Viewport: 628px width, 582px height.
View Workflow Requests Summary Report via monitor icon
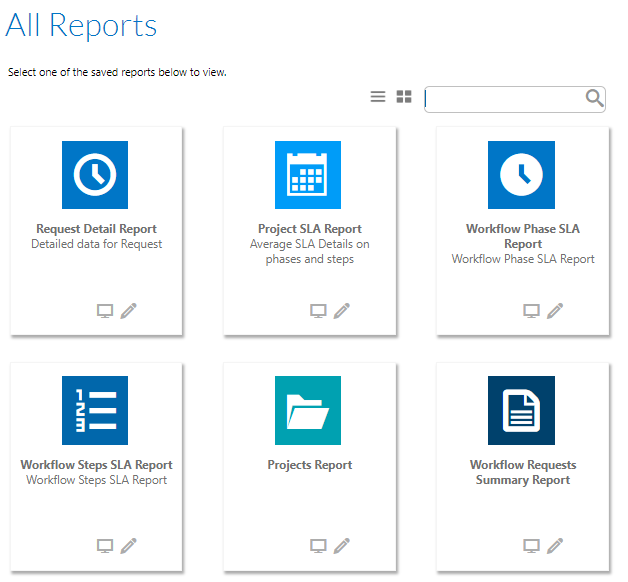pyautogui.click(x=531, y=546)
